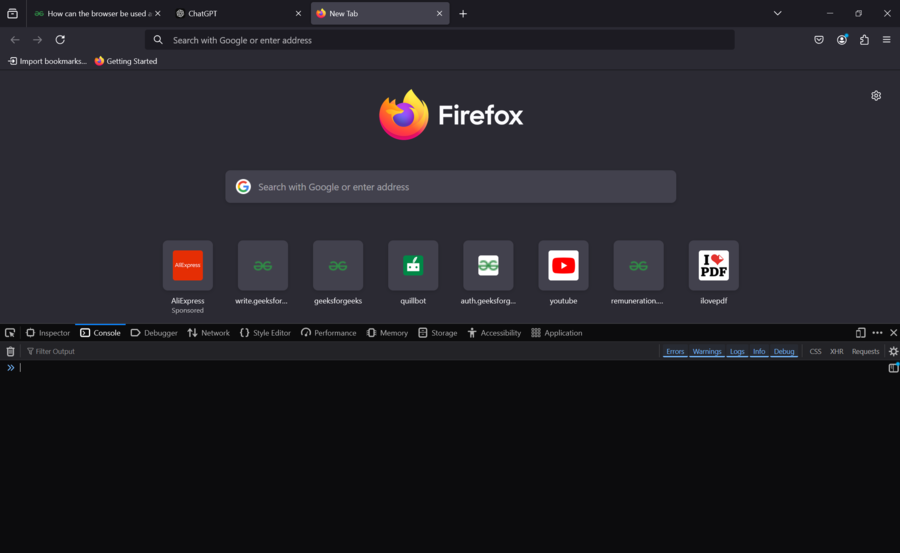Image resolution: width=900 pixels, height=553 pixels.
Task: Switch to the Network panel
Action: point(208,332)
